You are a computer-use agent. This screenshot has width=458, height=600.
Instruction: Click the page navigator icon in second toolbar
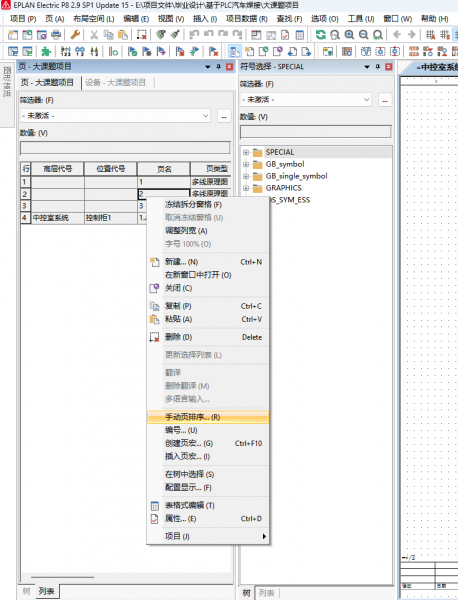click(235, 51)
